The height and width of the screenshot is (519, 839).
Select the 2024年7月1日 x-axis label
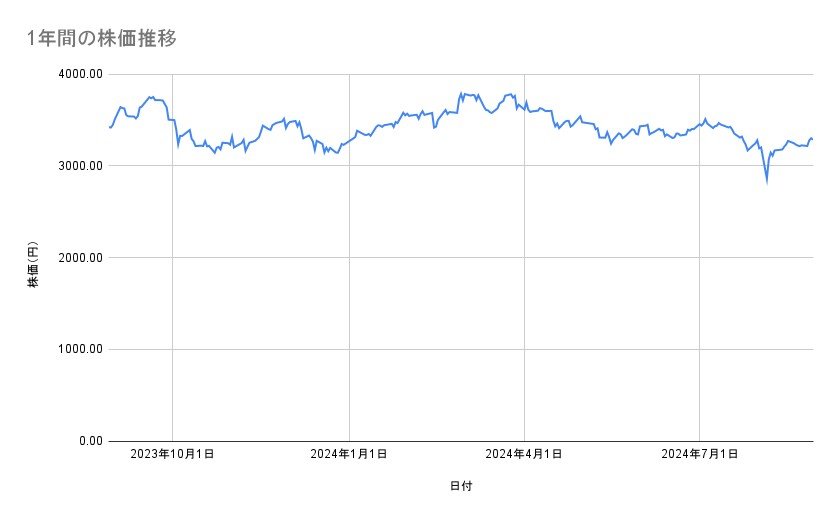pyautogui.click(x=699, y=454)
